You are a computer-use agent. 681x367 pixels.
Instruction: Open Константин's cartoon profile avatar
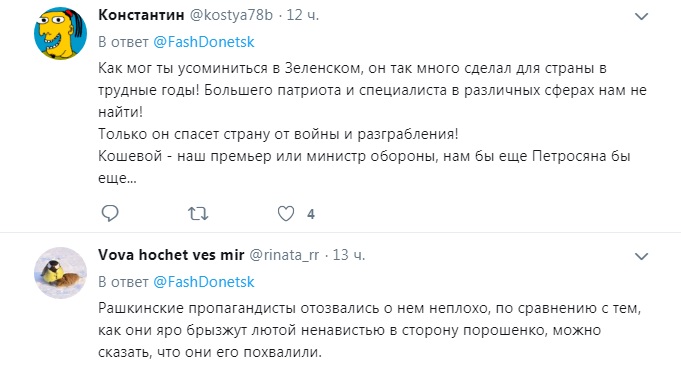(x=60, y=33)
